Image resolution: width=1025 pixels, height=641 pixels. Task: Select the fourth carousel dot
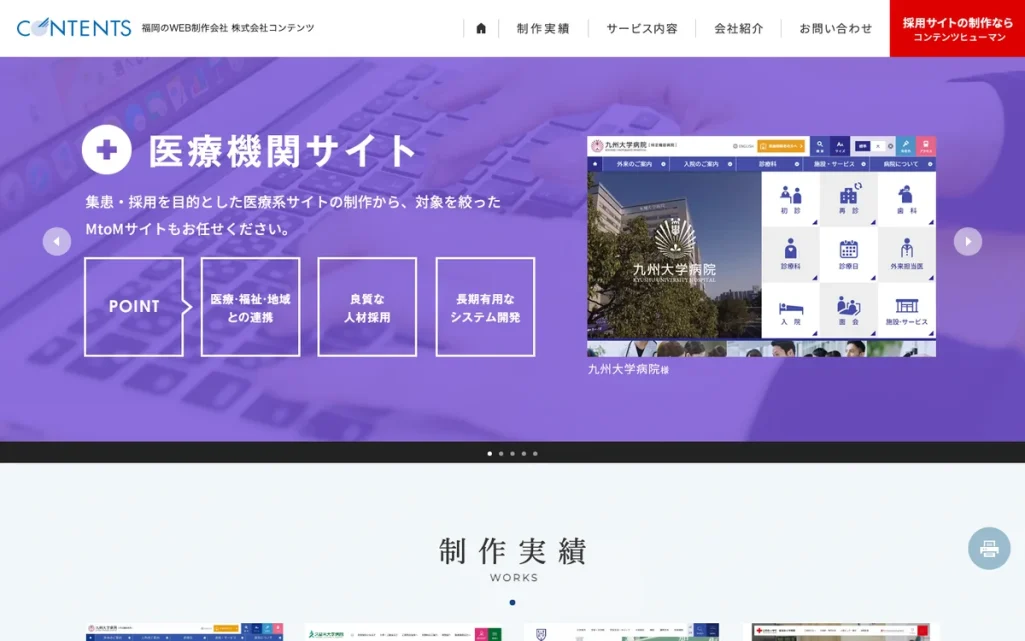coord(524,453)
